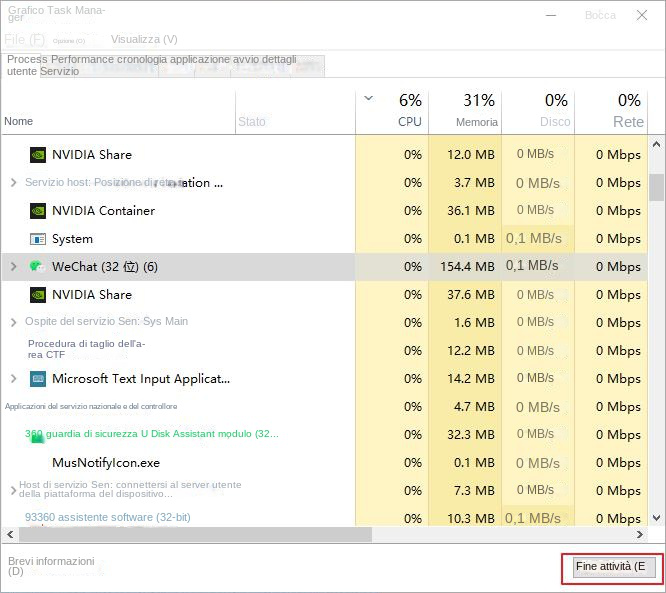Expand Ospite del servizio Sen: Sys Main
This screenshot has width=666, height=593.
13,323
